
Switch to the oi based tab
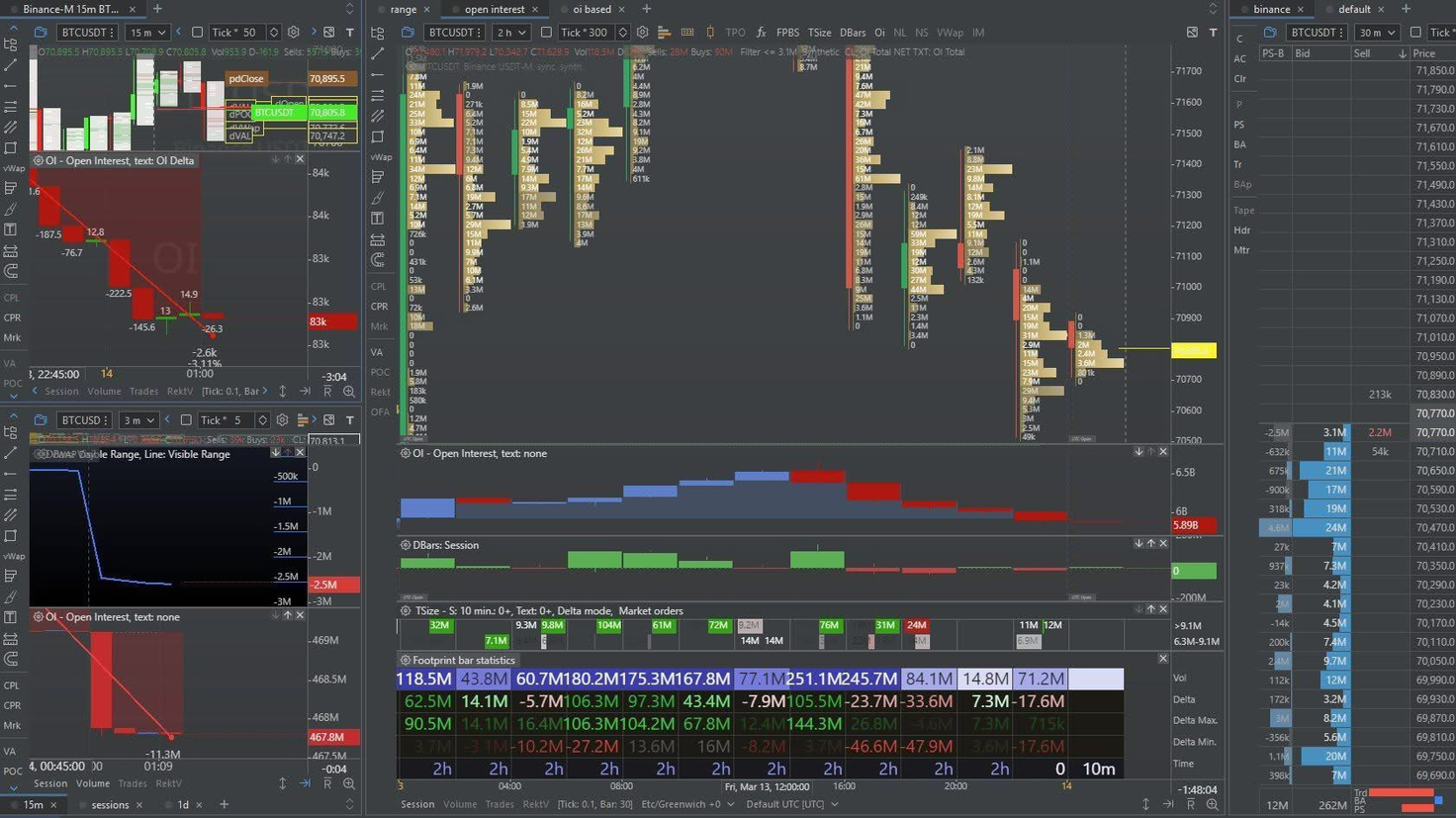point(591,9)
